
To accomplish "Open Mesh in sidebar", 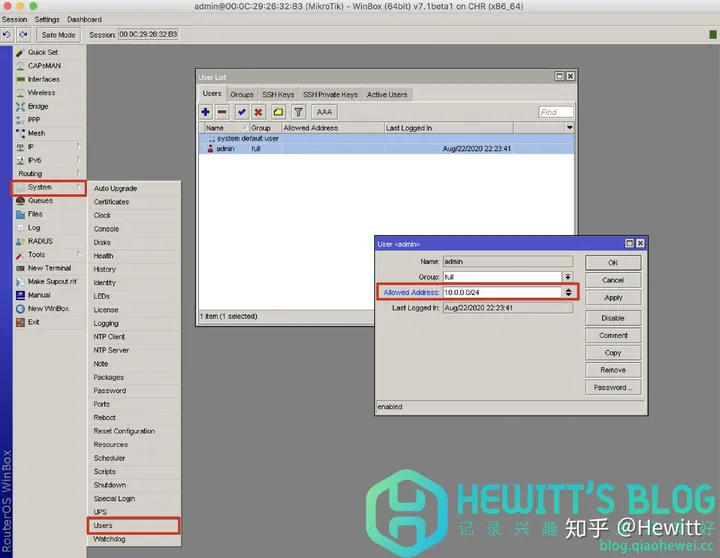I will pyautogui.click(x=49, y=133).
